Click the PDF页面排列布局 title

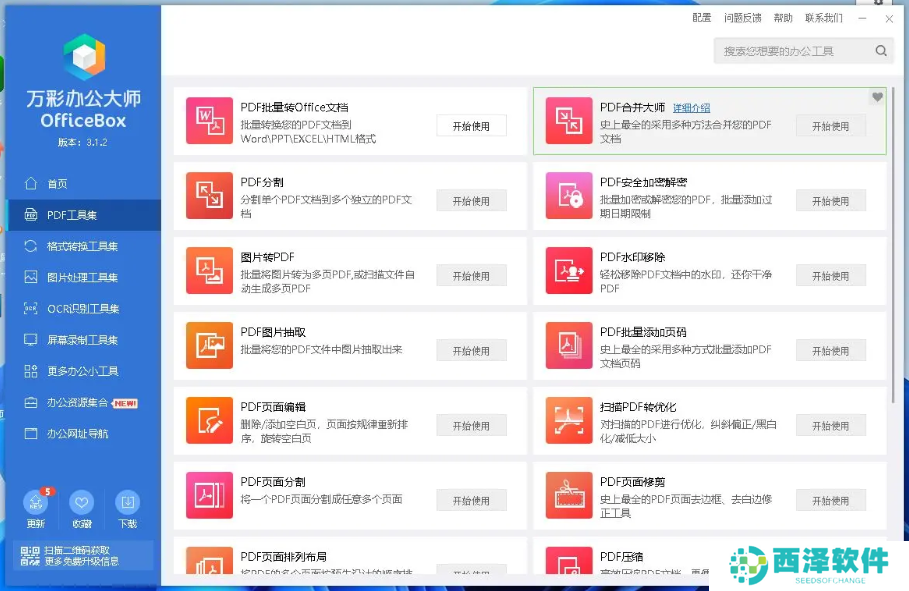[283, 557]
